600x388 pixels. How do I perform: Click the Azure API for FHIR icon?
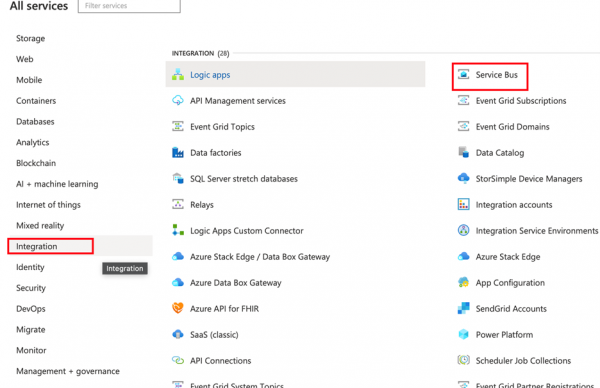click(178, 308)
